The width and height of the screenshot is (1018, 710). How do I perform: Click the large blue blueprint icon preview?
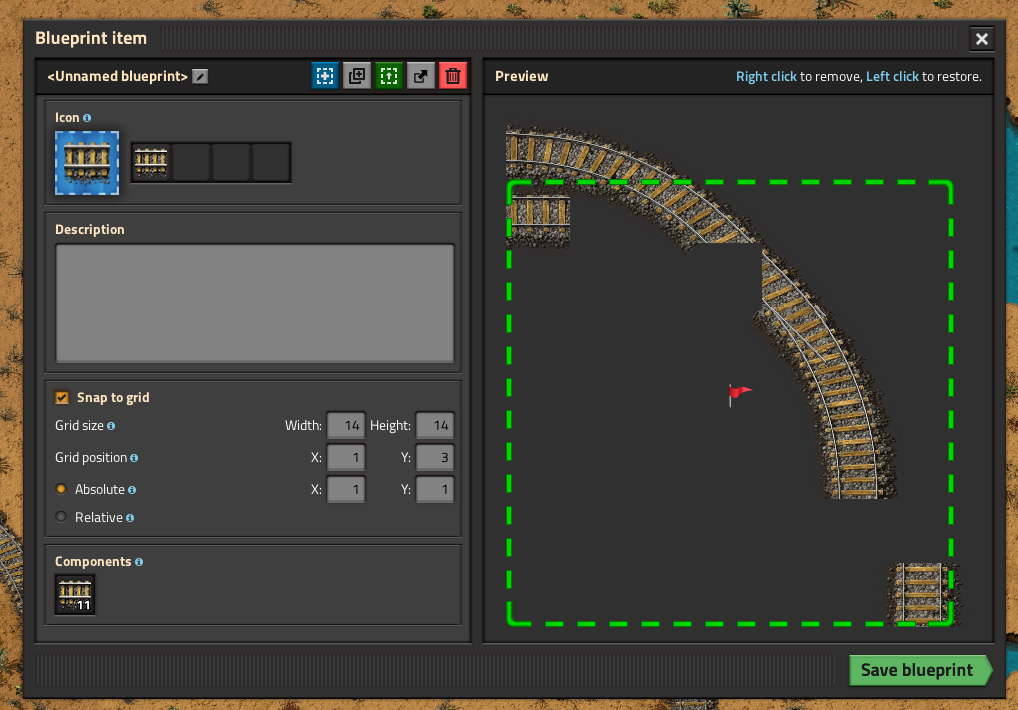click(x=87, y=163)
